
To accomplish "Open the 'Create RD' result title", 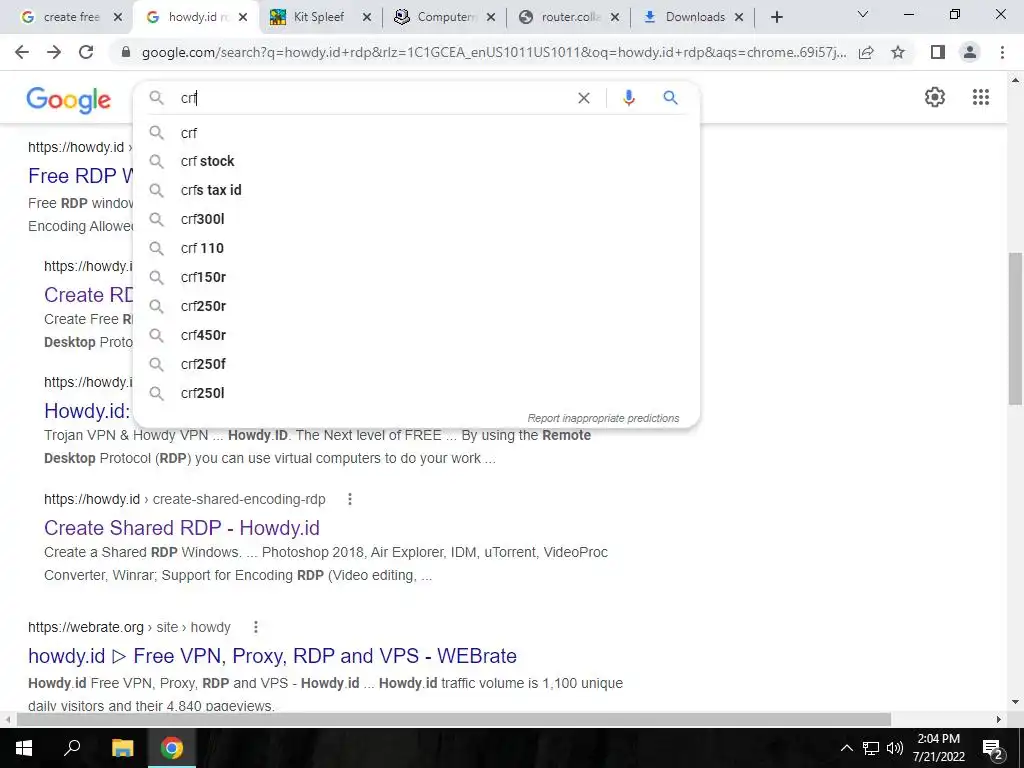I will tap(89, 295).
